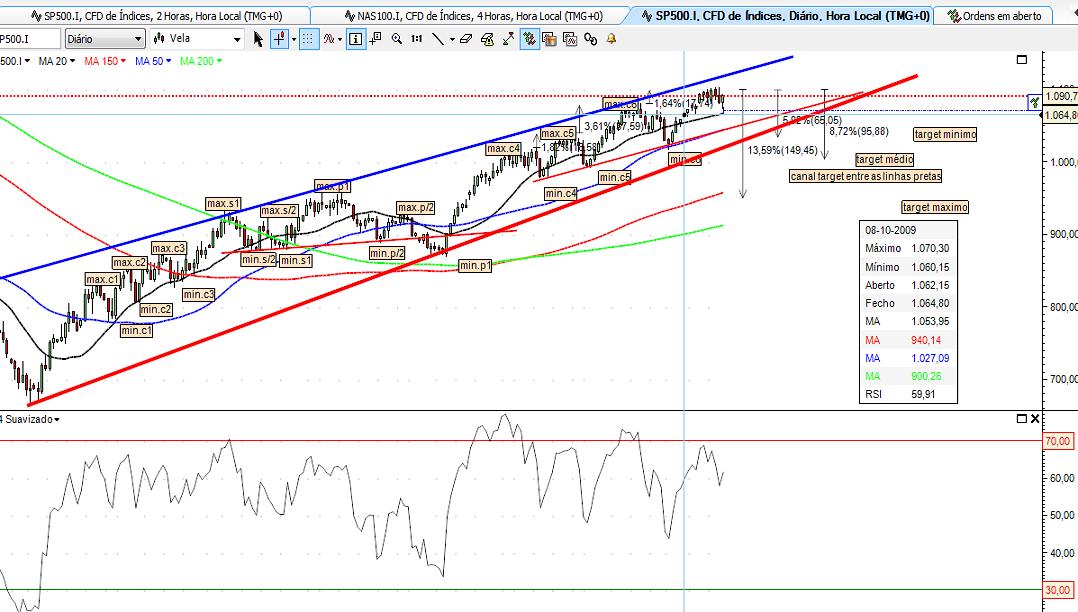The width and height of the screenshot is (1078, 612).
Task: Click the green-red diagonal arrow icon
Action: coord(508,39)
